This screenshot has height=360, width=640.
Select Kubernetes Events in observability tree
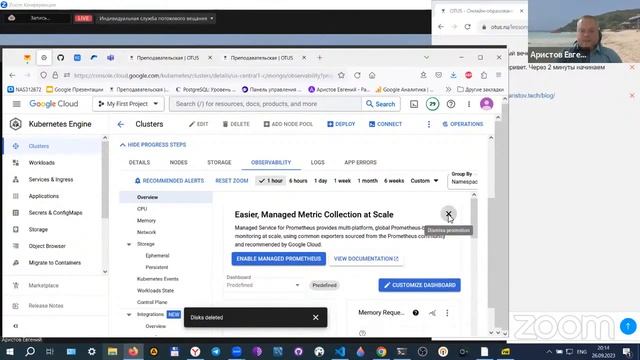coord(158,279)
